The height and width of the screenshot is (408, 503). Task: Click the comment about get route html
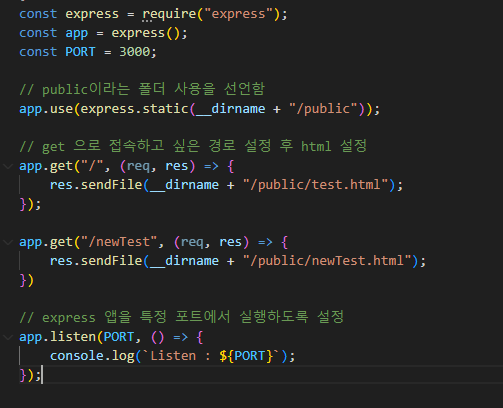point(193,146)
